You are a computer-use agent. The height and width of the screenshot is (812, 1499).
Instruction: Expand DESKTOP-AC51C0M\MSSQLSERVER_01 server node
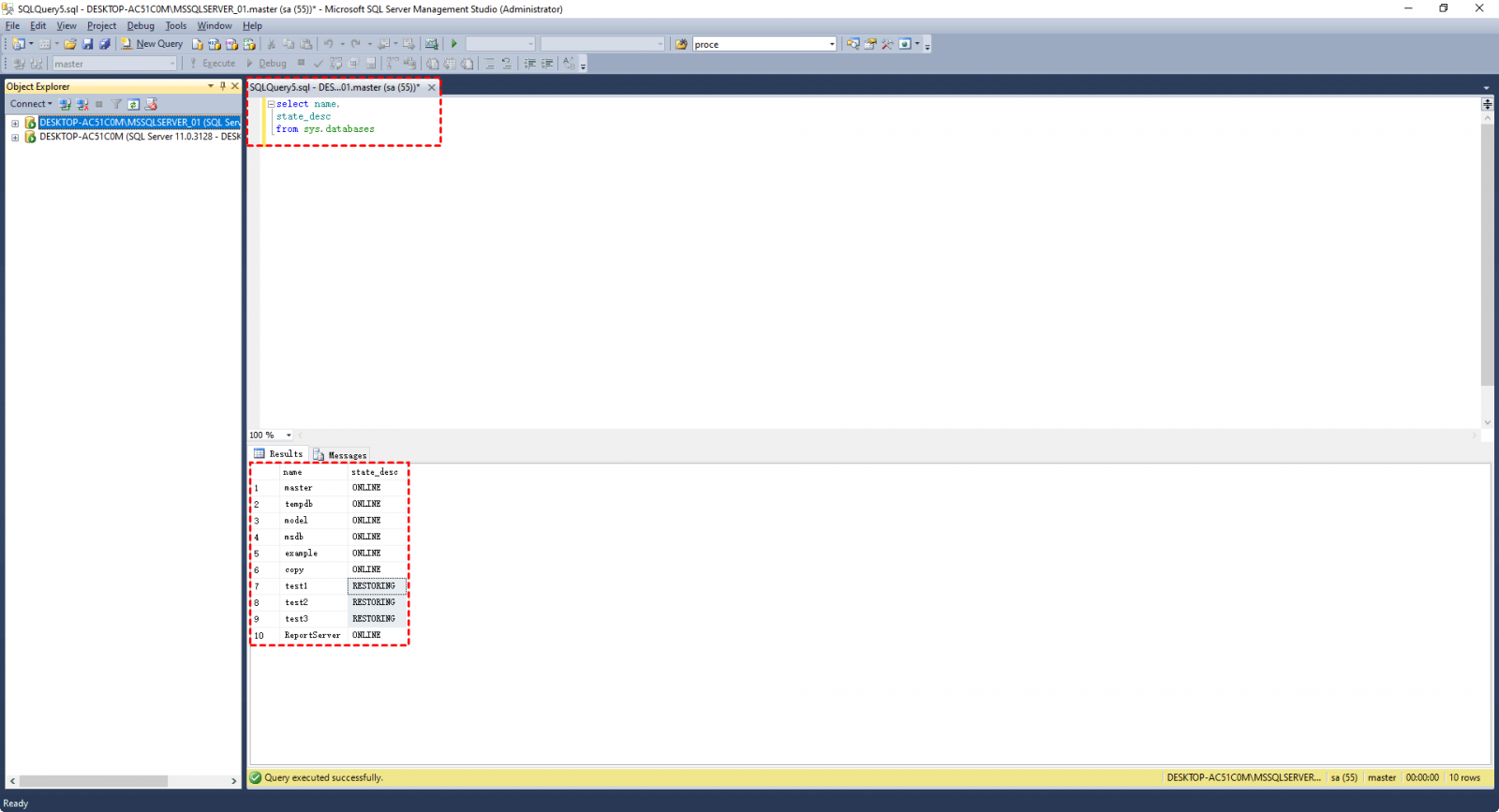(x=15, y=123)
